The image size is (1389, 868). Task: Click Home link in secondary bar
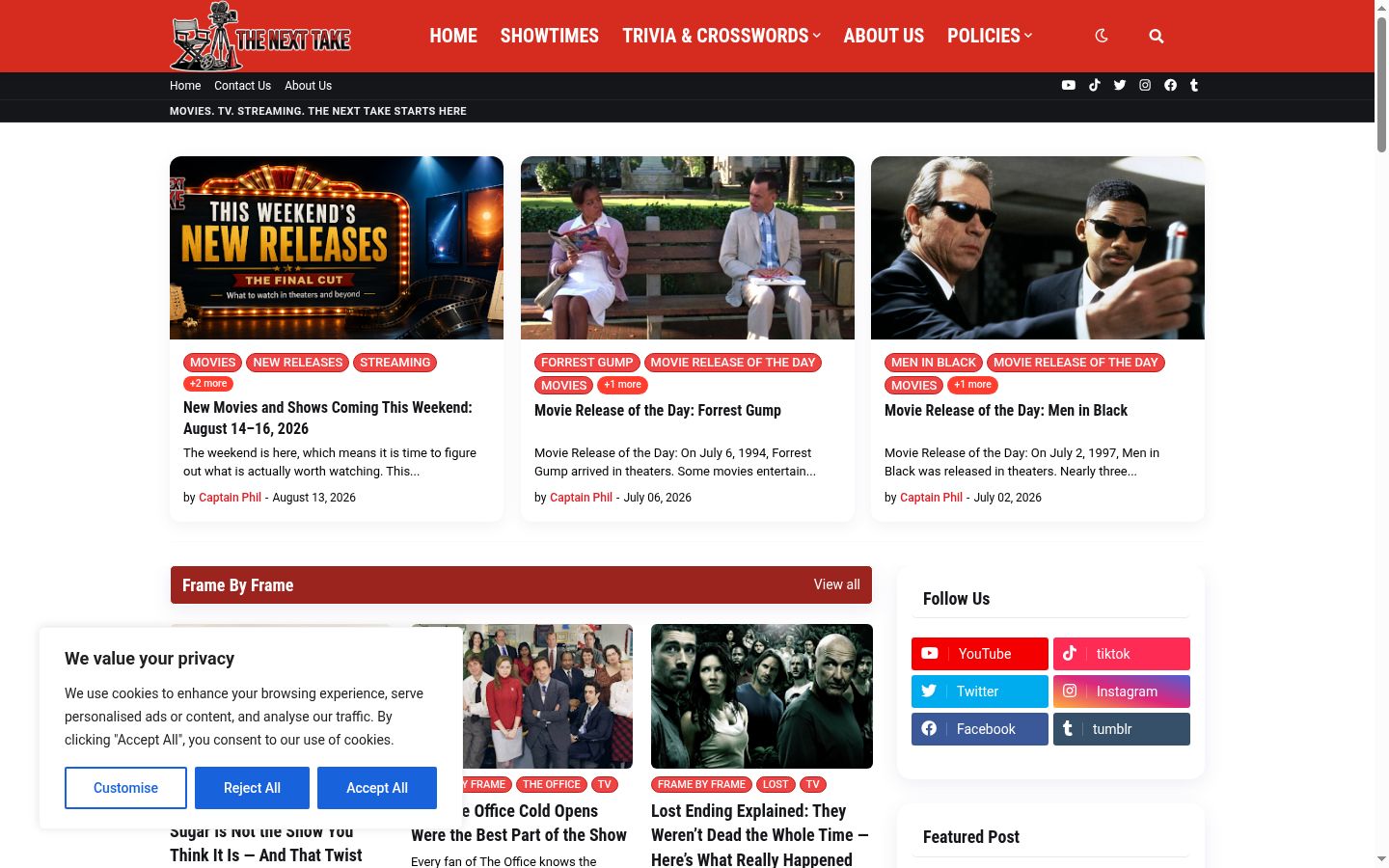[x=185, y=86]
